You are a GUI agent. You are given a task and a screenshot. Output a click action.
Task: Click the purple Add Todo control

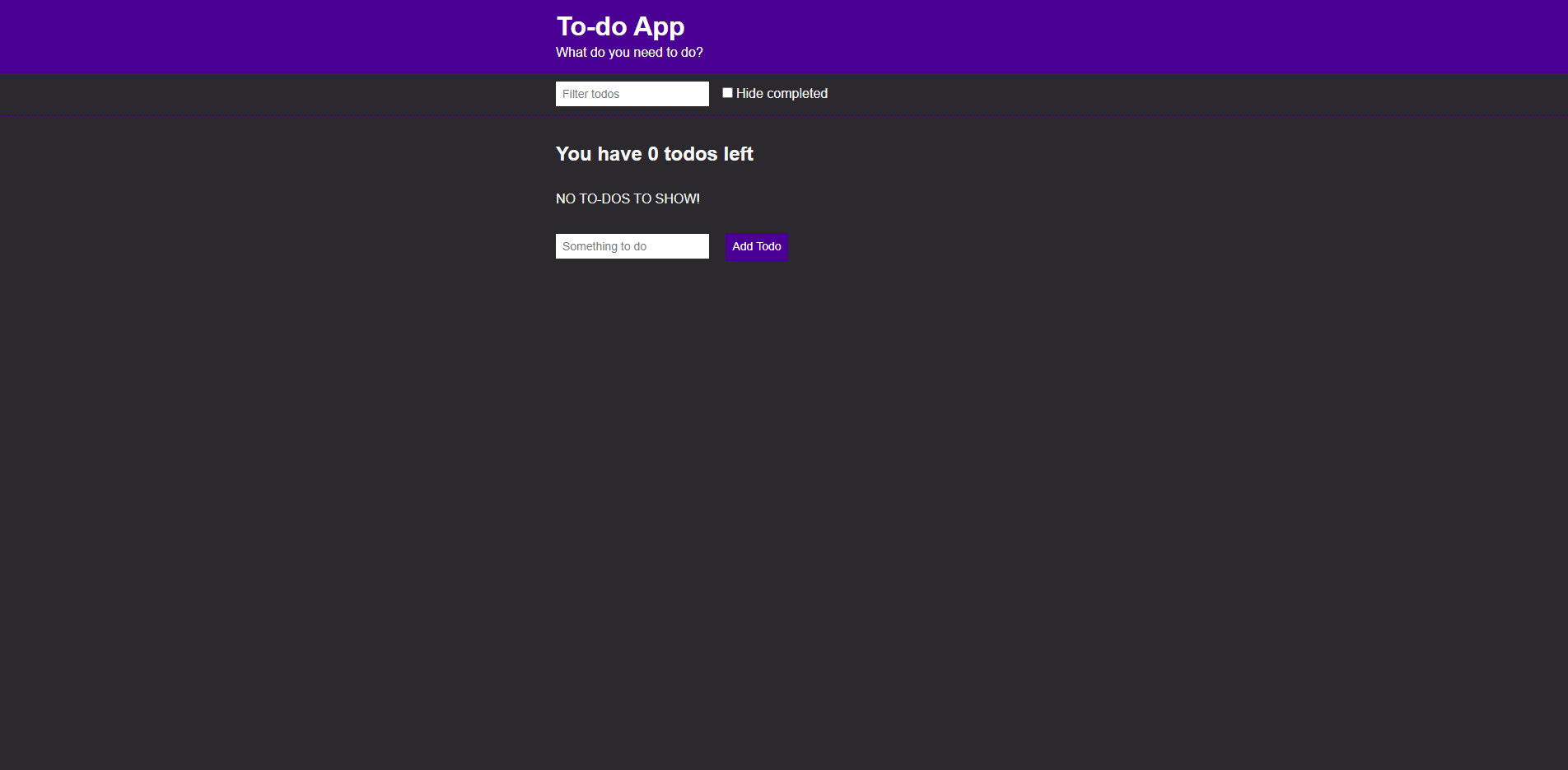[x=756, y=247]
